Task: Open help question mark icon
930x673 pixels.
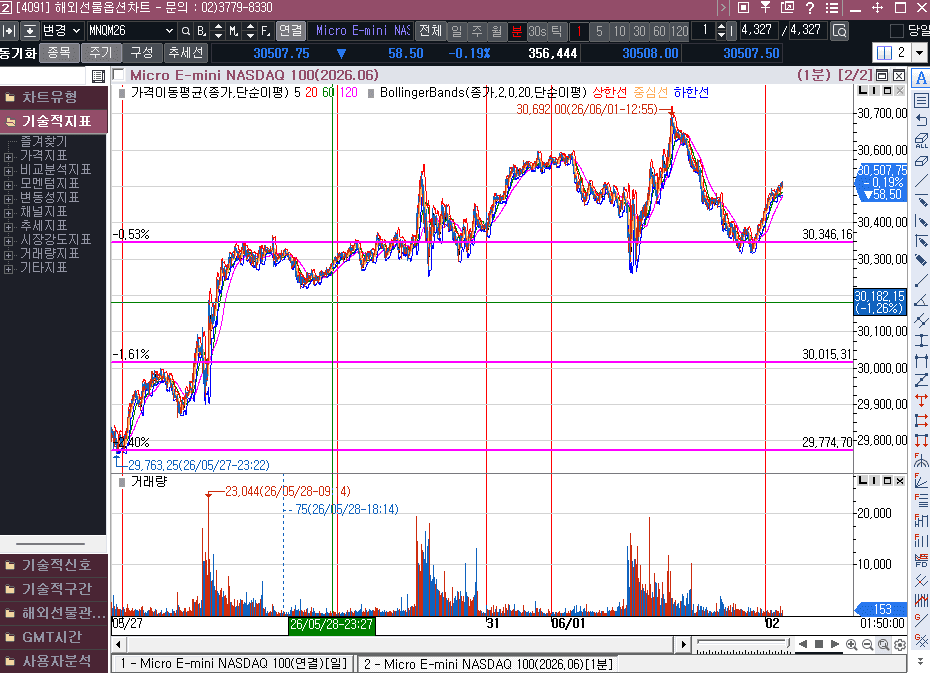Action: click(810, 8)
